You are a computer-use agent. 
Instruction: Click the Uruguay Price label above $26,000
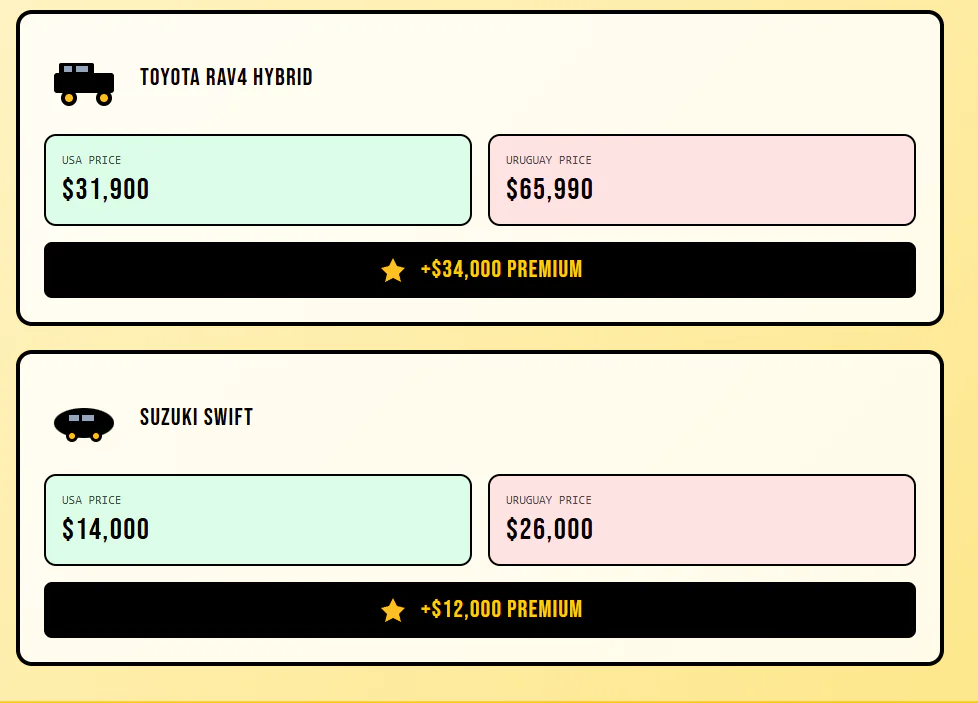click(549, 500)
